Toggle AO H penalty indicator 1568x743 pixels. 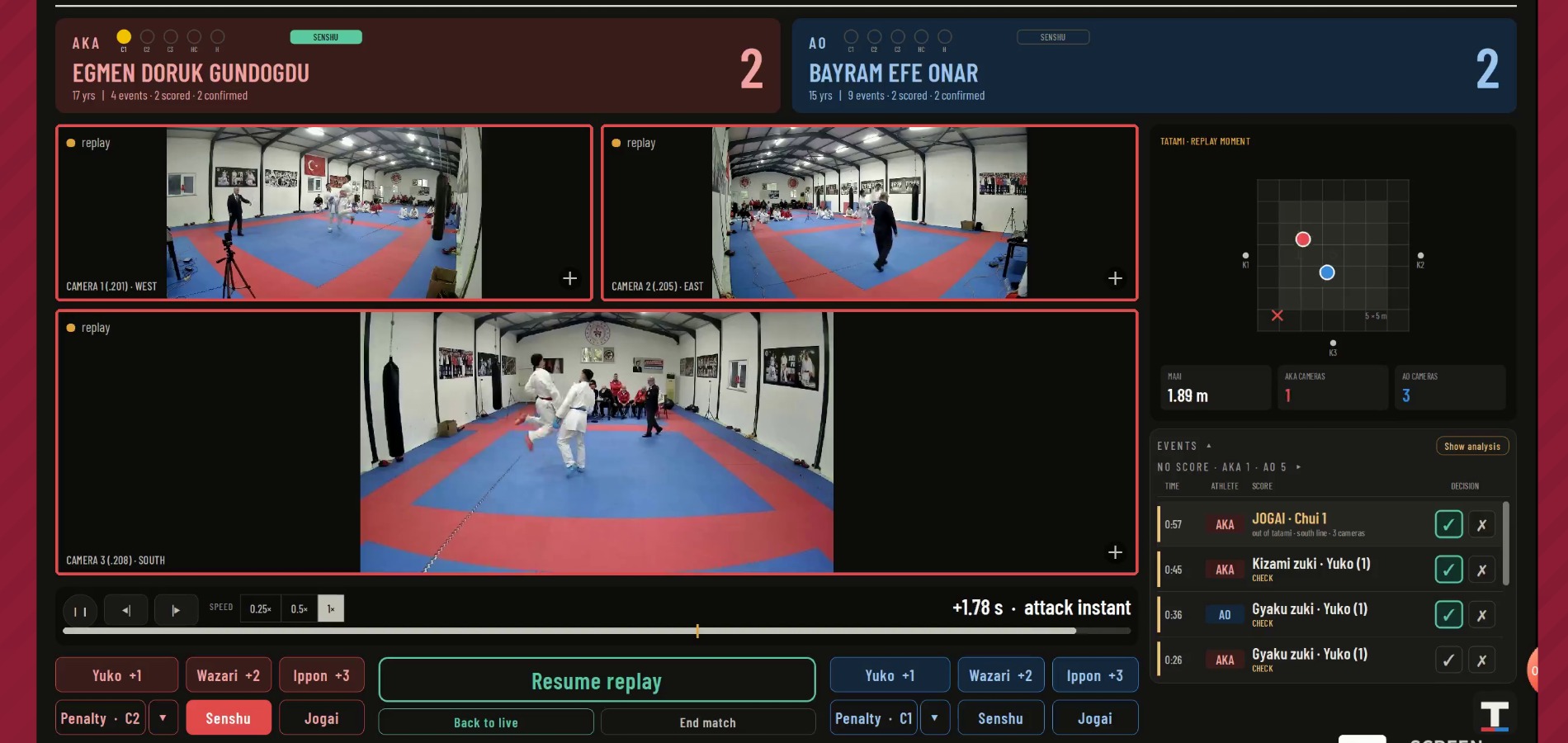click(945, 36)
